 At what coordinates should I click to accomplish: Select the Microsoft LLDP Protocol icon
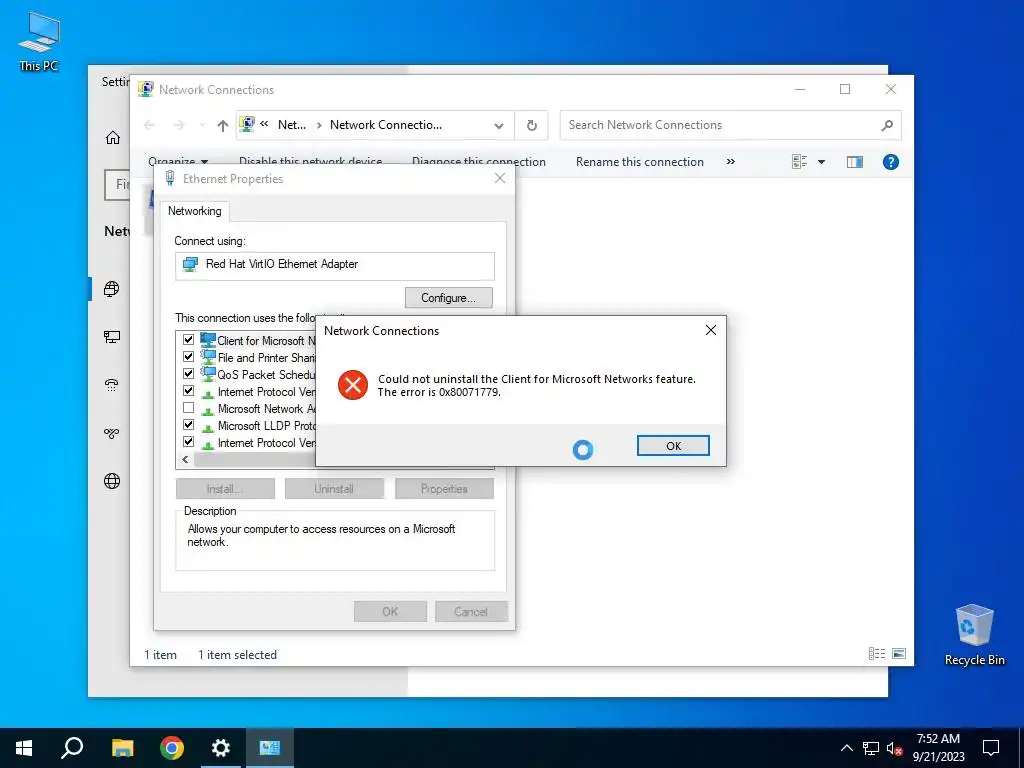point(208,426)
